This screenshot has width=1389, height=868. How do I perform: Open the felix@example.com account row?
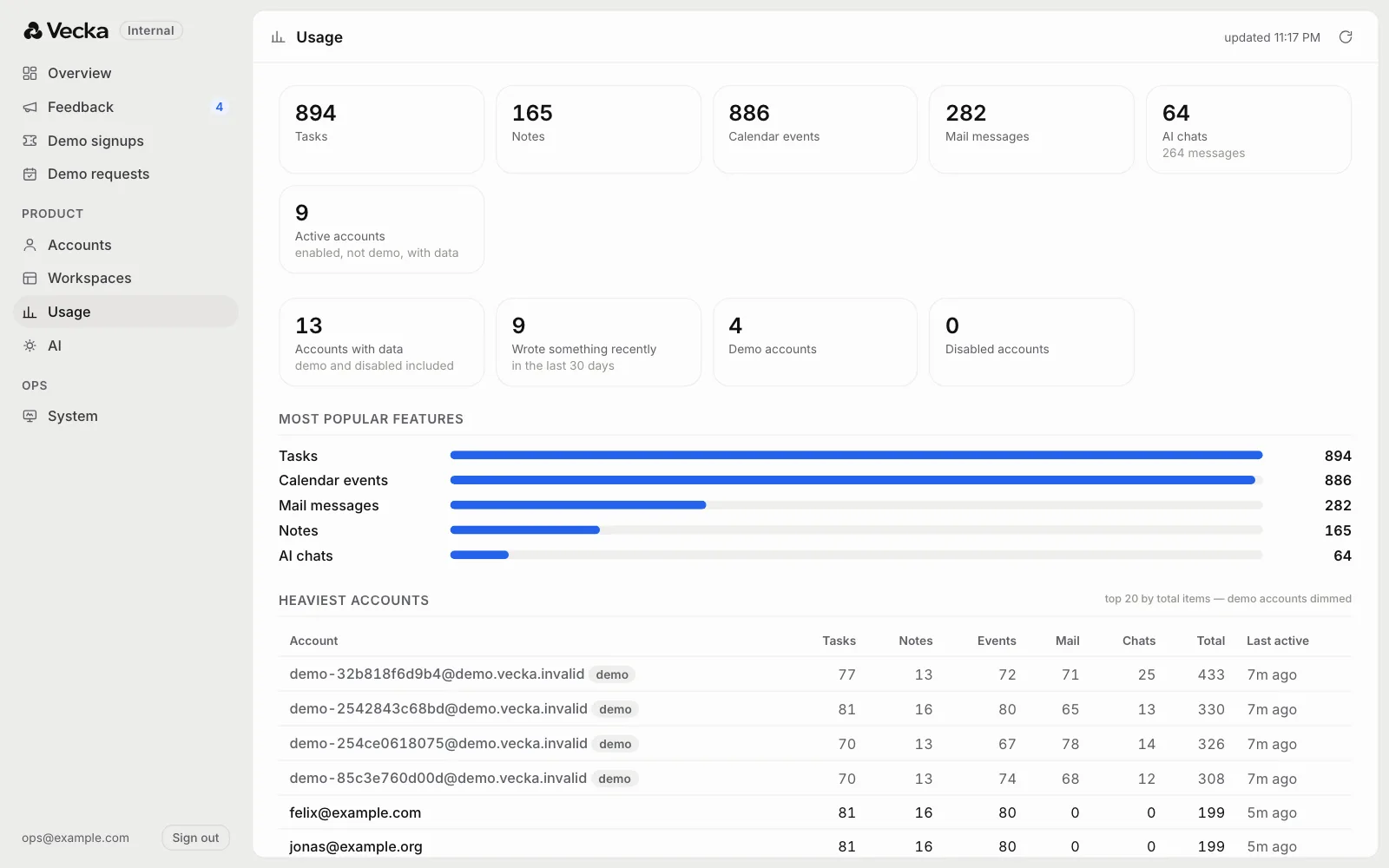[x=815, y=812]
